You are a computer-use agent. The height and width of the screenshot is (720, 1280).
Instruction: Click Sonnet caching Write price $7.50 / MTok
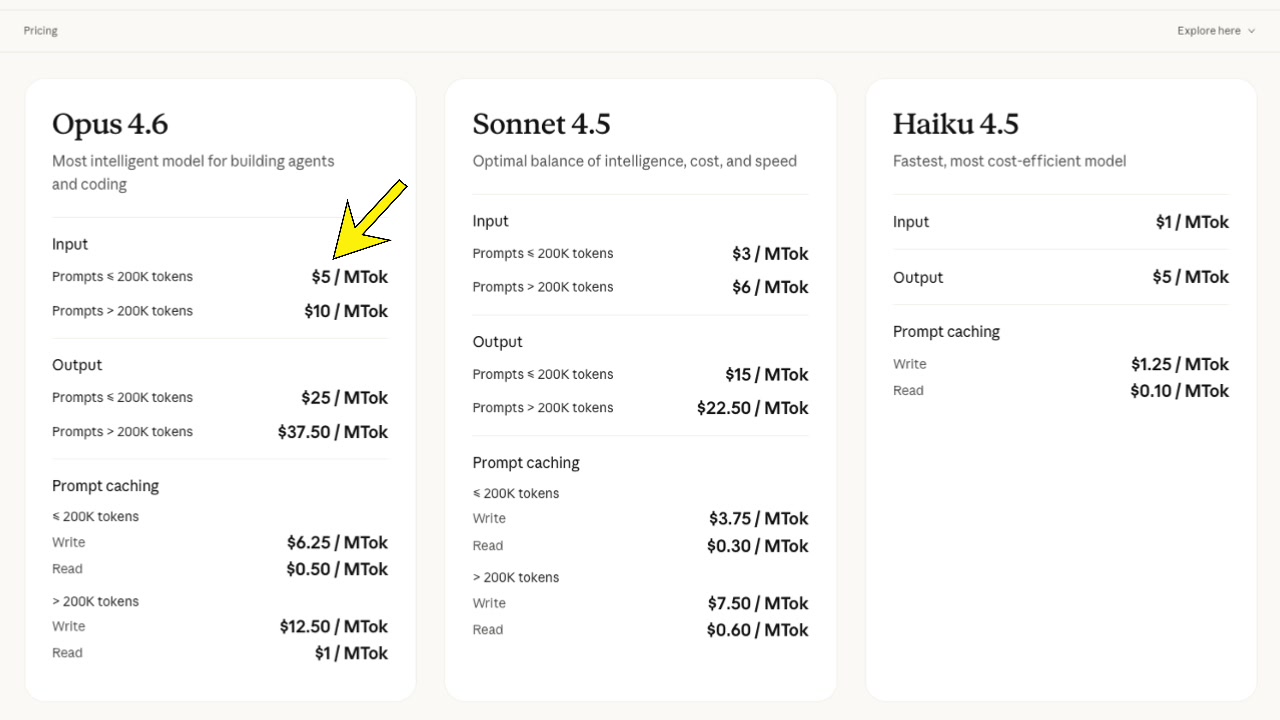pyautogui.click(x=756, y=603)
